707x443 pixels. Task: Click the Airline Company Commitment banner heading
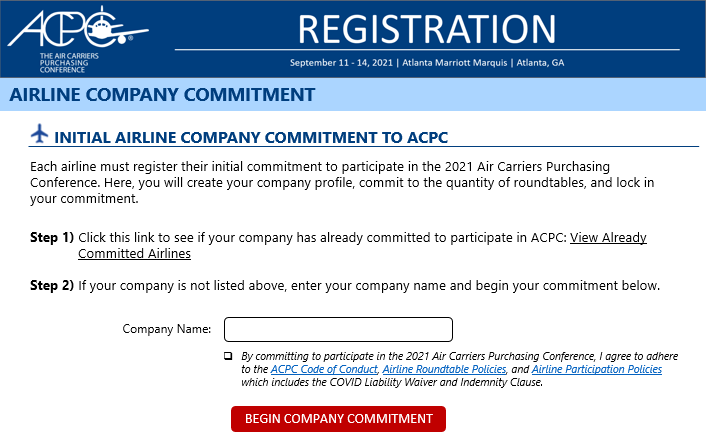pyautogui.click(x=162, y=95)
